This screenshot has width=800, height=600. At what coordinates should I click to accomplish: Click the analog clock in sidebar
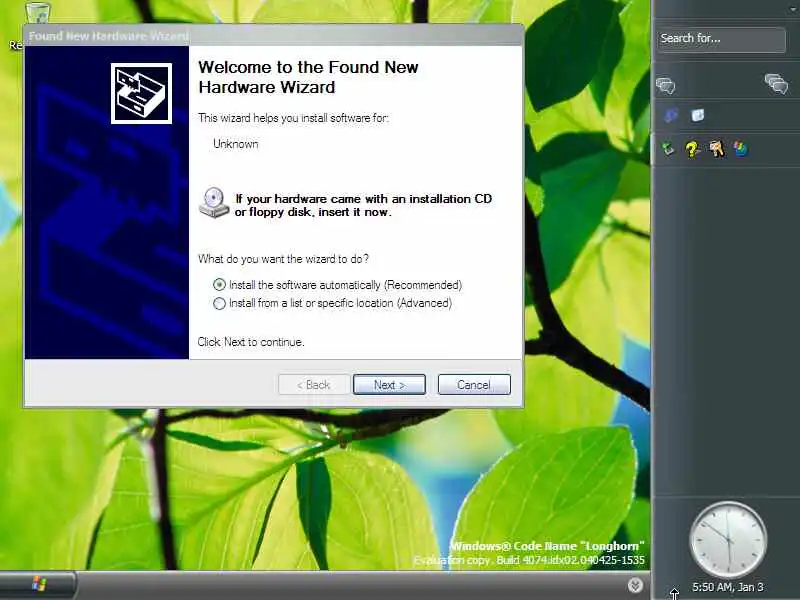coord(728,539)
